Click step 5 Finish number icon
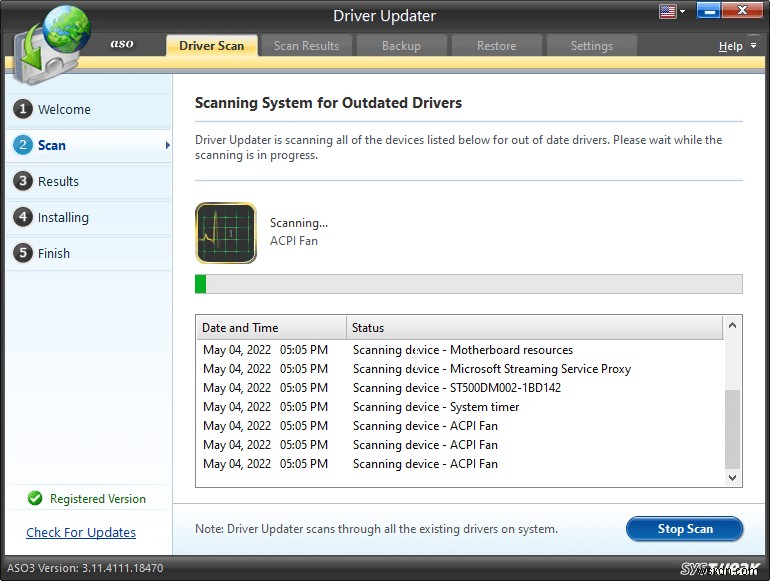This screenshot has width=770, height=581. (22, 253)
